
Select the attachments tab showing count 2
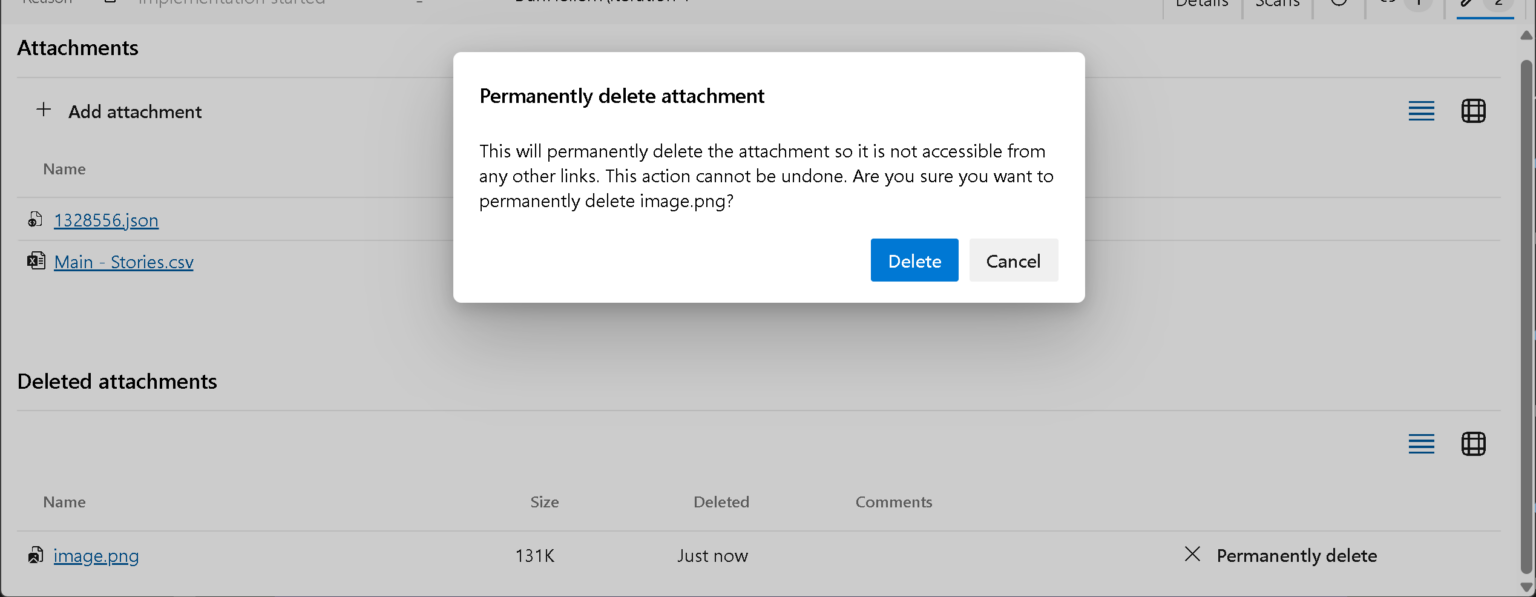pyautogui.click(x=1483, y=3)
